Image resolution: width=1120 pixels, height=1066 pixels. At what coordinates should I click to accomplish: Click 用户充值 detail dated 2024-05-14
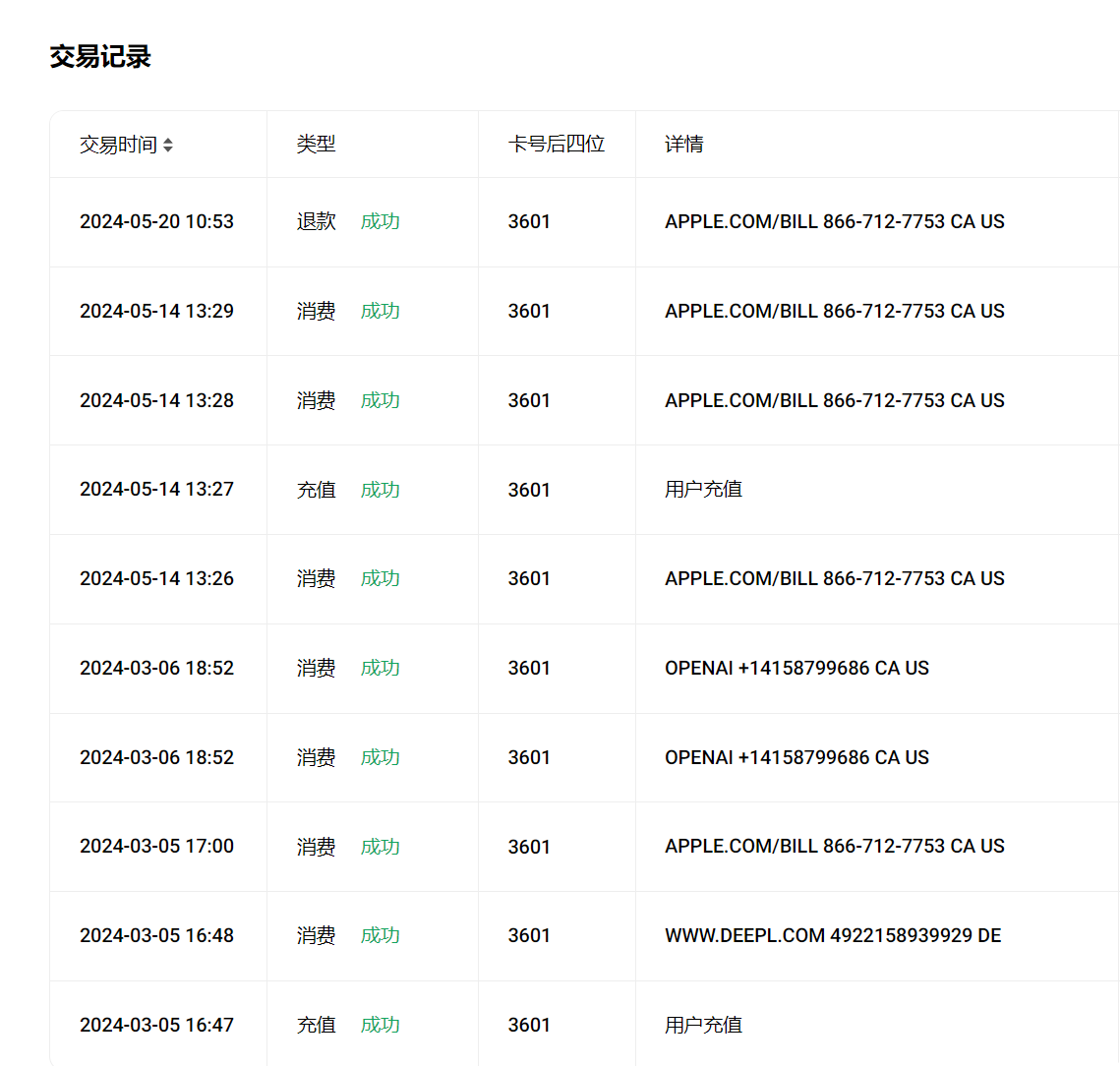[x=704, y=490]
